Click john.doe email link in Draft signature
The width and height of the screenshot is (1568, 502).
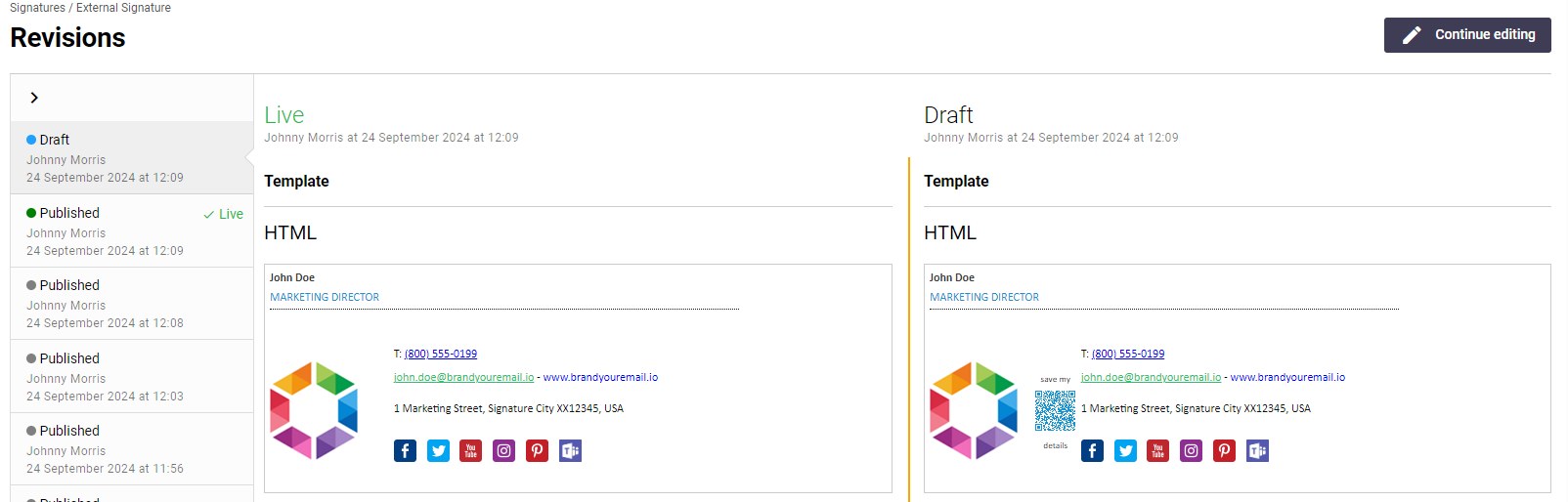1152,377
